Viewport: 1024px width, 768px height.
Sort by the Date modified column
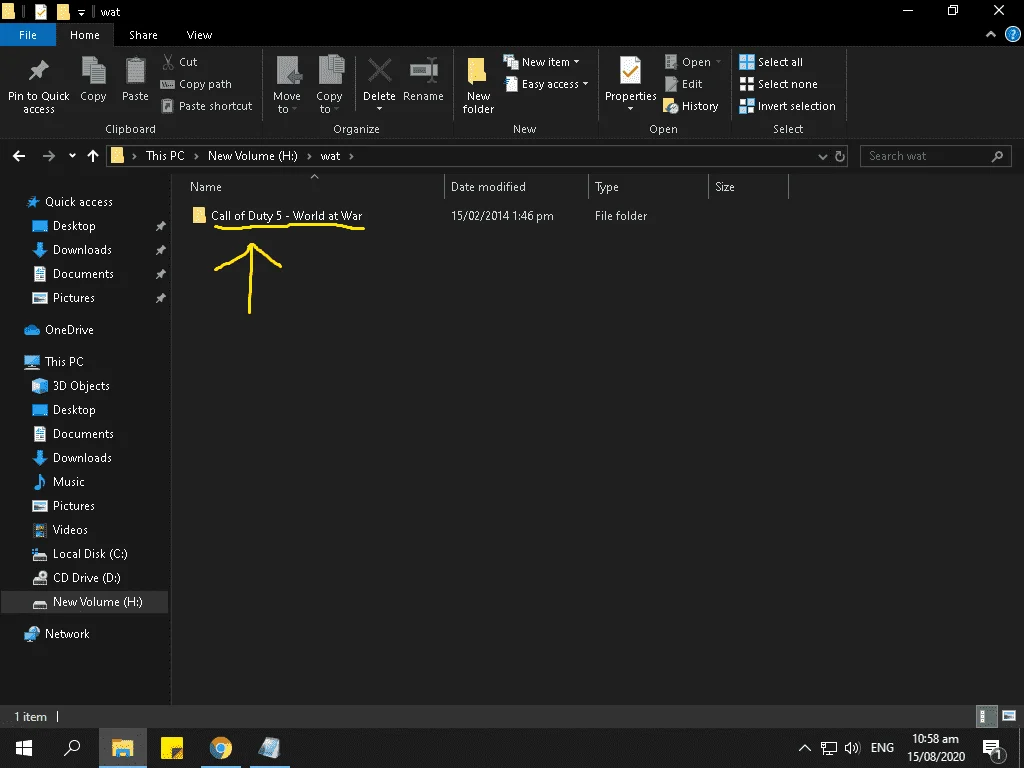tap(488, 187)
